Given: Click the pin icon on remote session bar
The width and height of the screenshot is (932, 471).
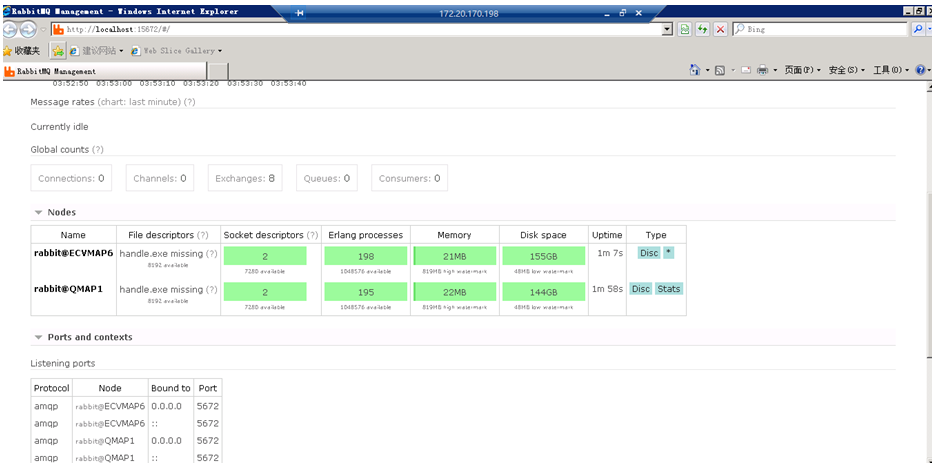Looking at the screenshot, I should pos(300,13).
